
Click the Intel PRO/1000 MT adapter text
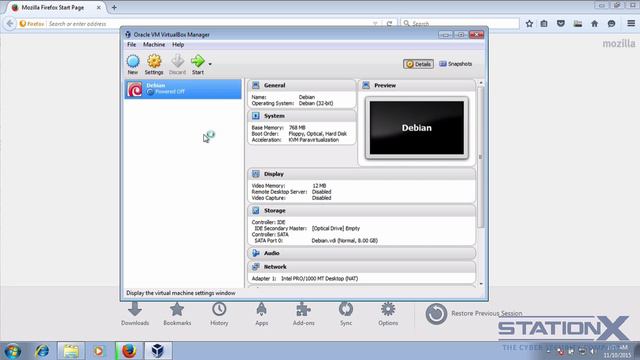(319, 278)
